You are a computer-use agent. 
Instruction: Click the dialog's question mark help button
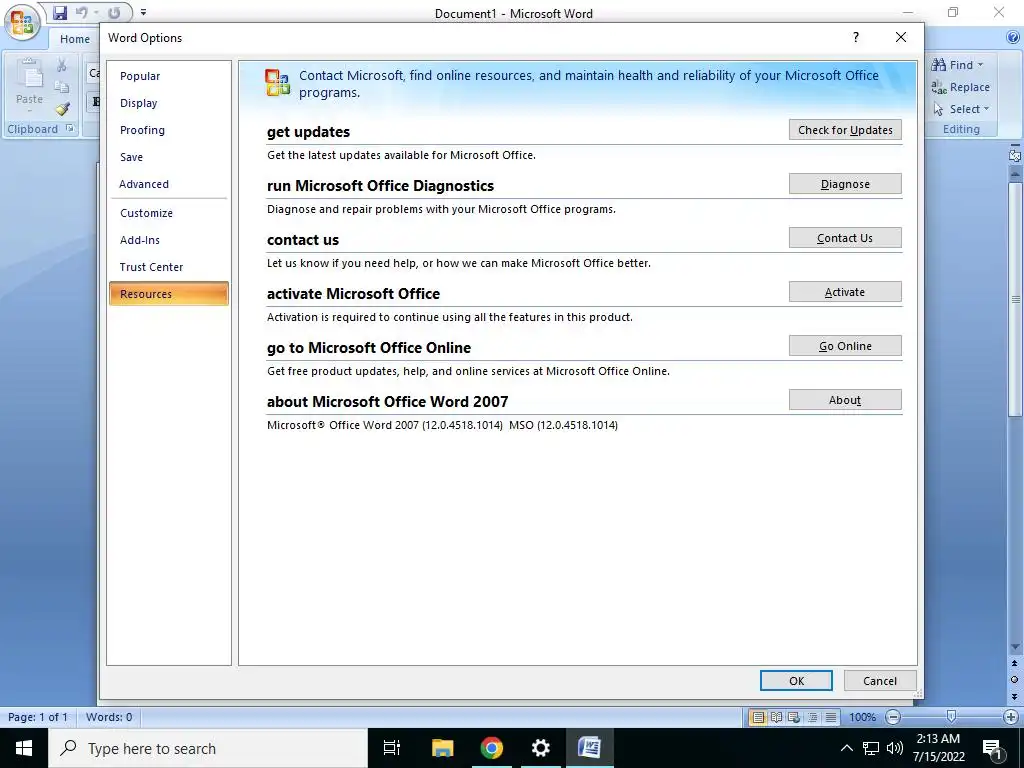tap(856, 37)
